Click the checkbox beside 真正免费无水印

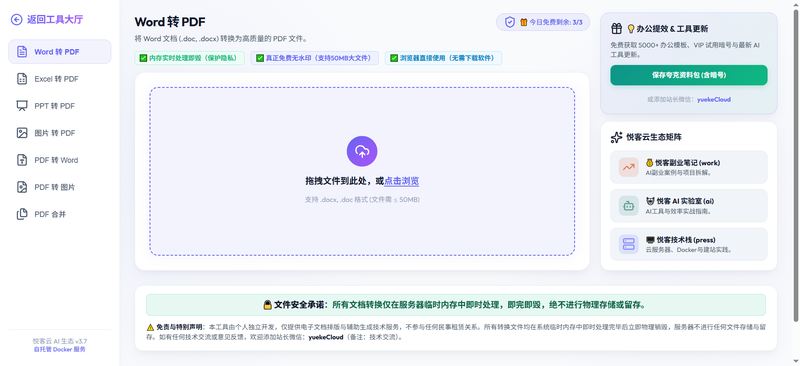point(260,58)
